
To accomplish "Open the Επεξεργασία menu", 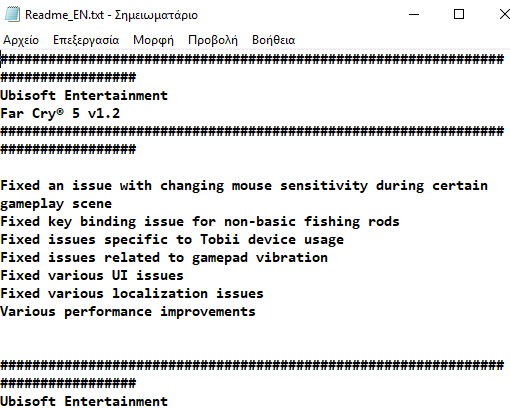I will tap(86, 40).
